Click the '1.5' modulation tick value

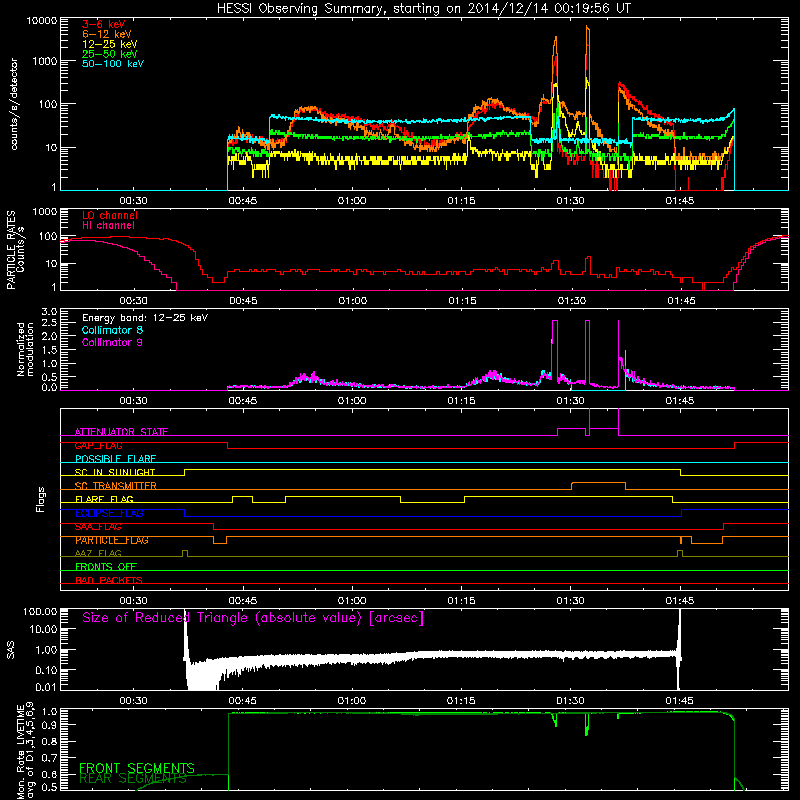click(x=49, y=350)
